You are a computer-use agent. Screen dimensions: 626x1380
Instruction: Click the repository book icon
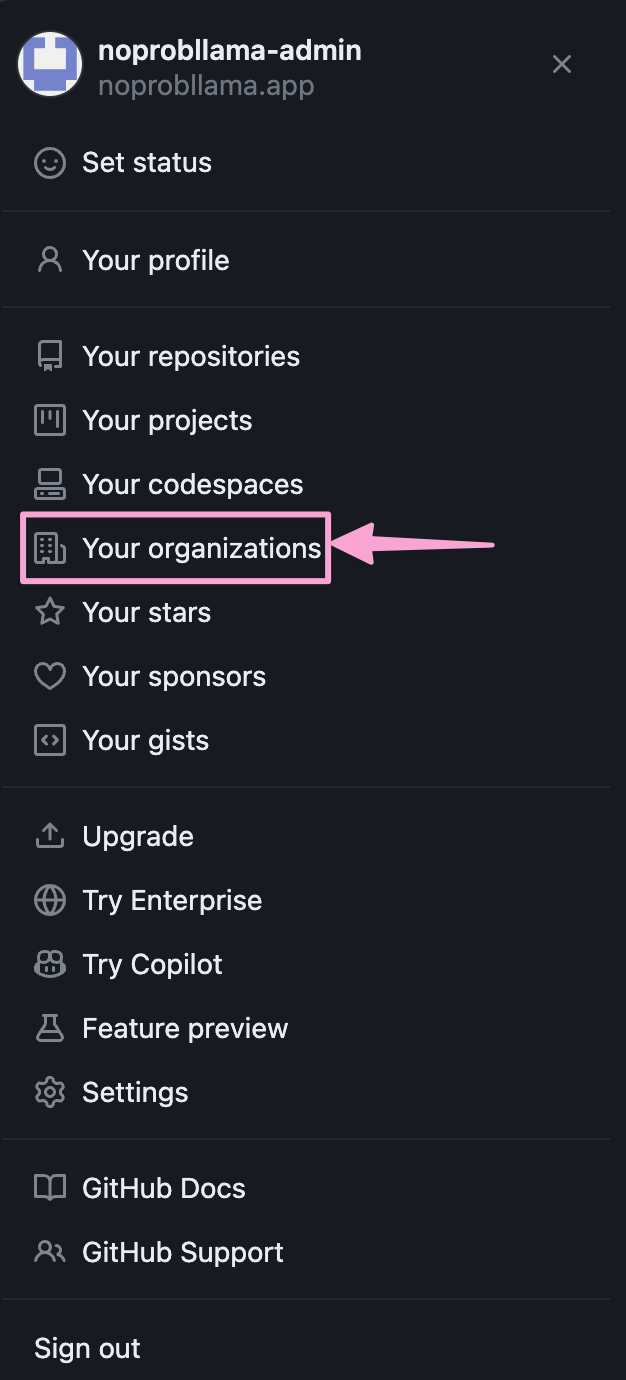click(x=50, y=357)
